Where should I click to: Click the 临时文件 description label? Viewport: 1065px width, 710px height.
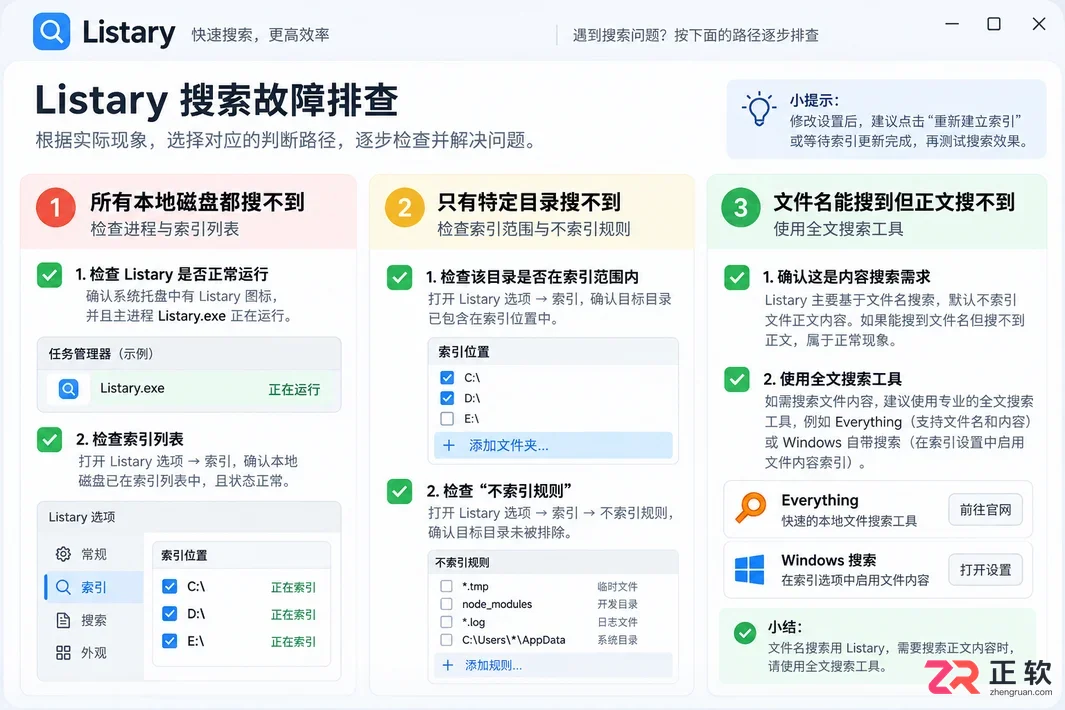(x=617, y=586)
